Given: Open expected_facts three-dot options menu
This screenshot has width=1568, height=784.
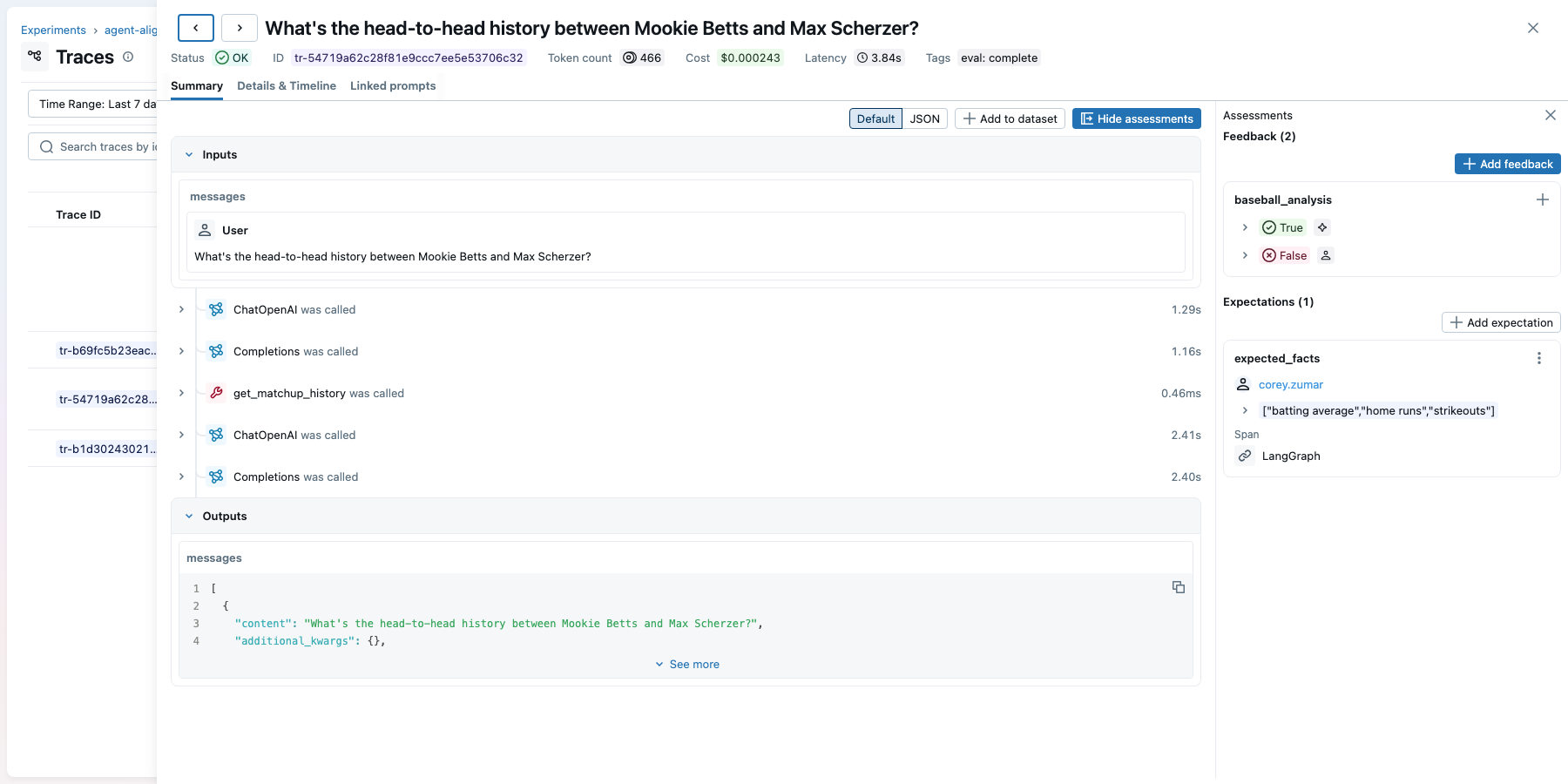Looking at the screenshot, I should tap(1538, 358).
